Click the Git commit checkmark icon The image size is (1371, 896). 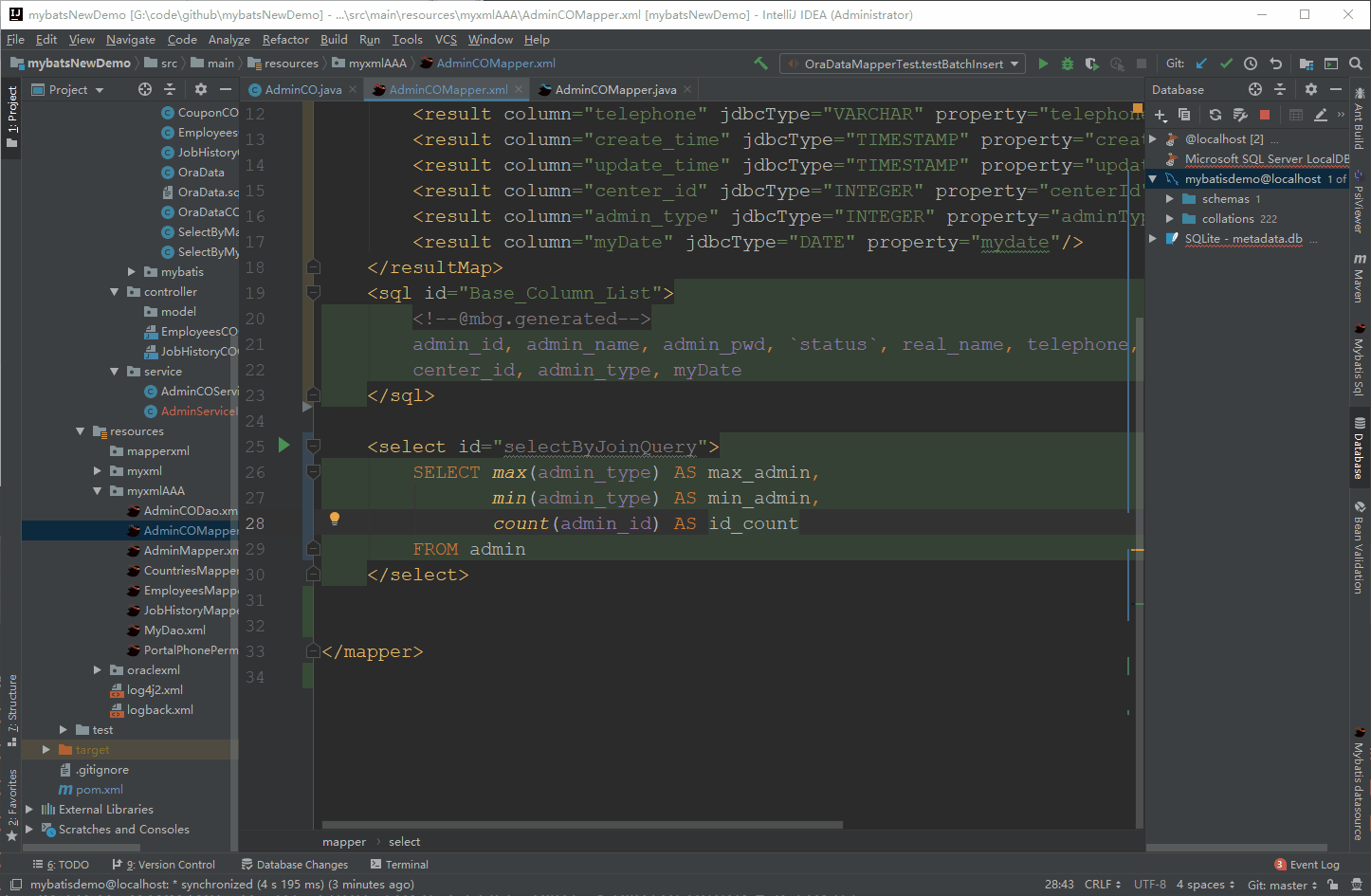coord(1226,64)
